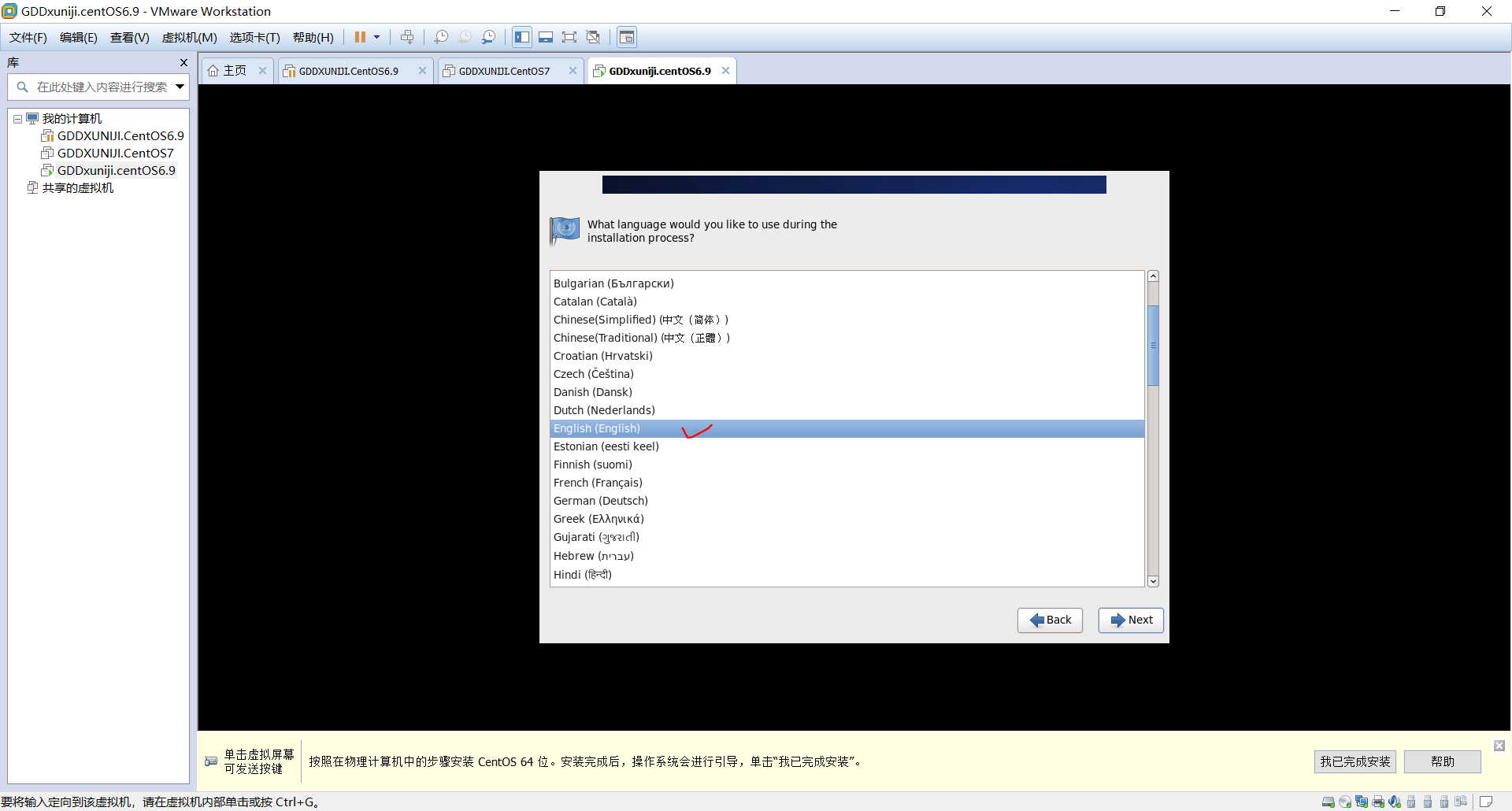Select Croatian (Hrvatski) language
1512x811 pixels.
click(847, 356)
